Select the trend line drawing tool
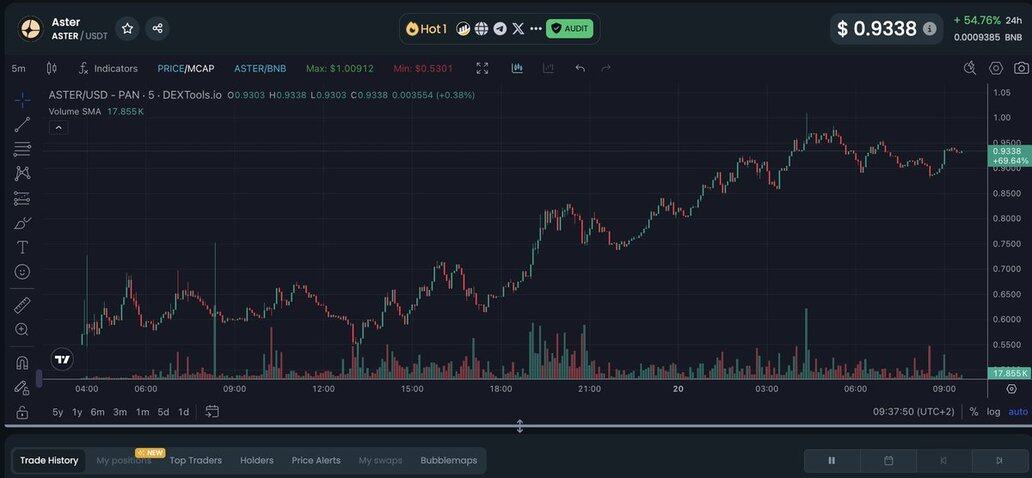The width and height of the screenshot is (1032, 478). tap(22, 124)
